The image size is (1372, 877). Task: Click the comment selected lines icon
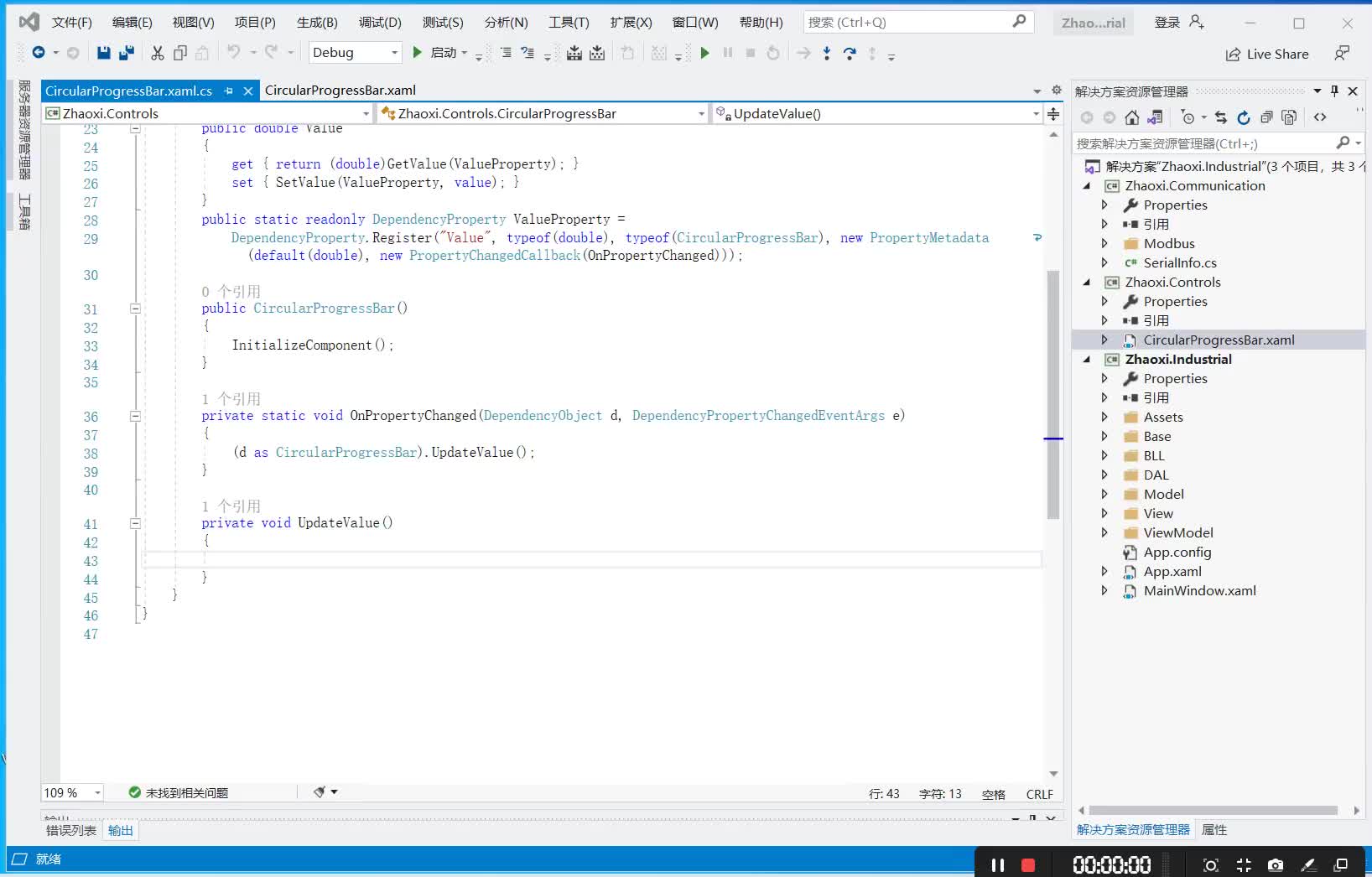[506, 53]
